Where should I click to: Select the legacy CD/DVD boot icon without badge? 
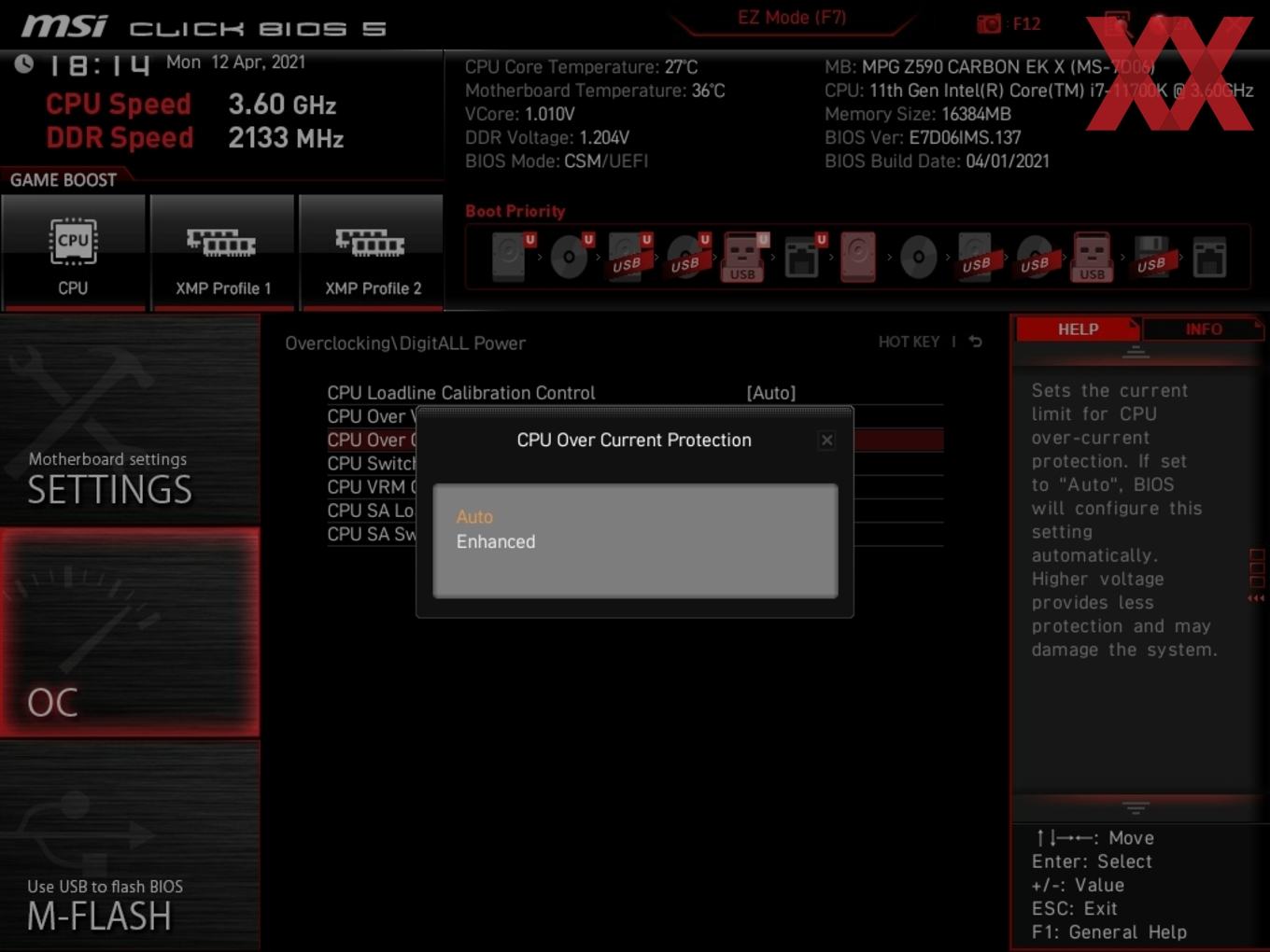(918, 256)
